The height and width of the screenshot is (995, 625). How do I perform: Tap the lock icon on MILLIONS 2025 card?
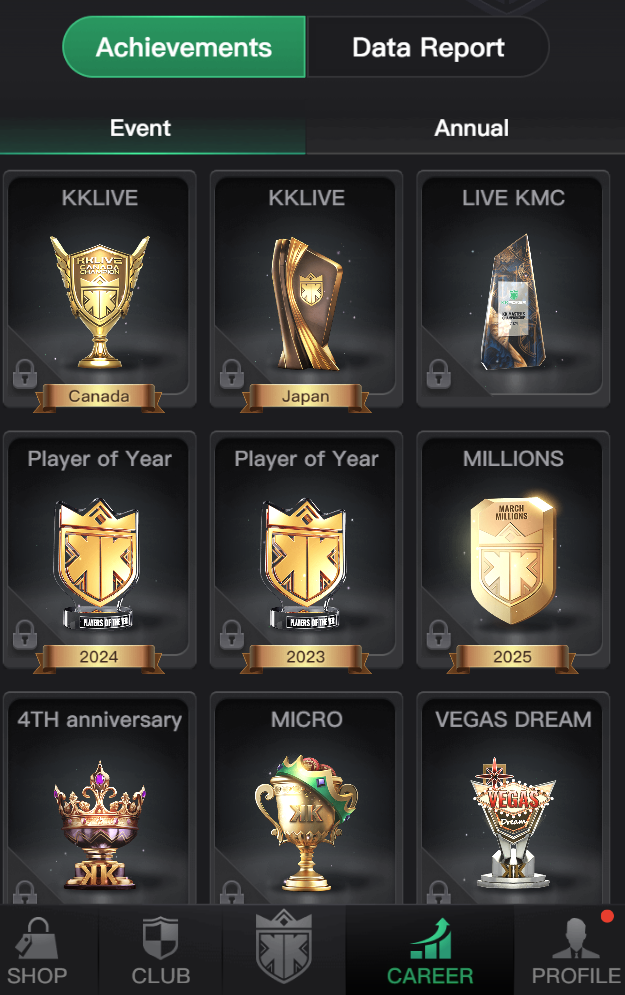[438, 635]
